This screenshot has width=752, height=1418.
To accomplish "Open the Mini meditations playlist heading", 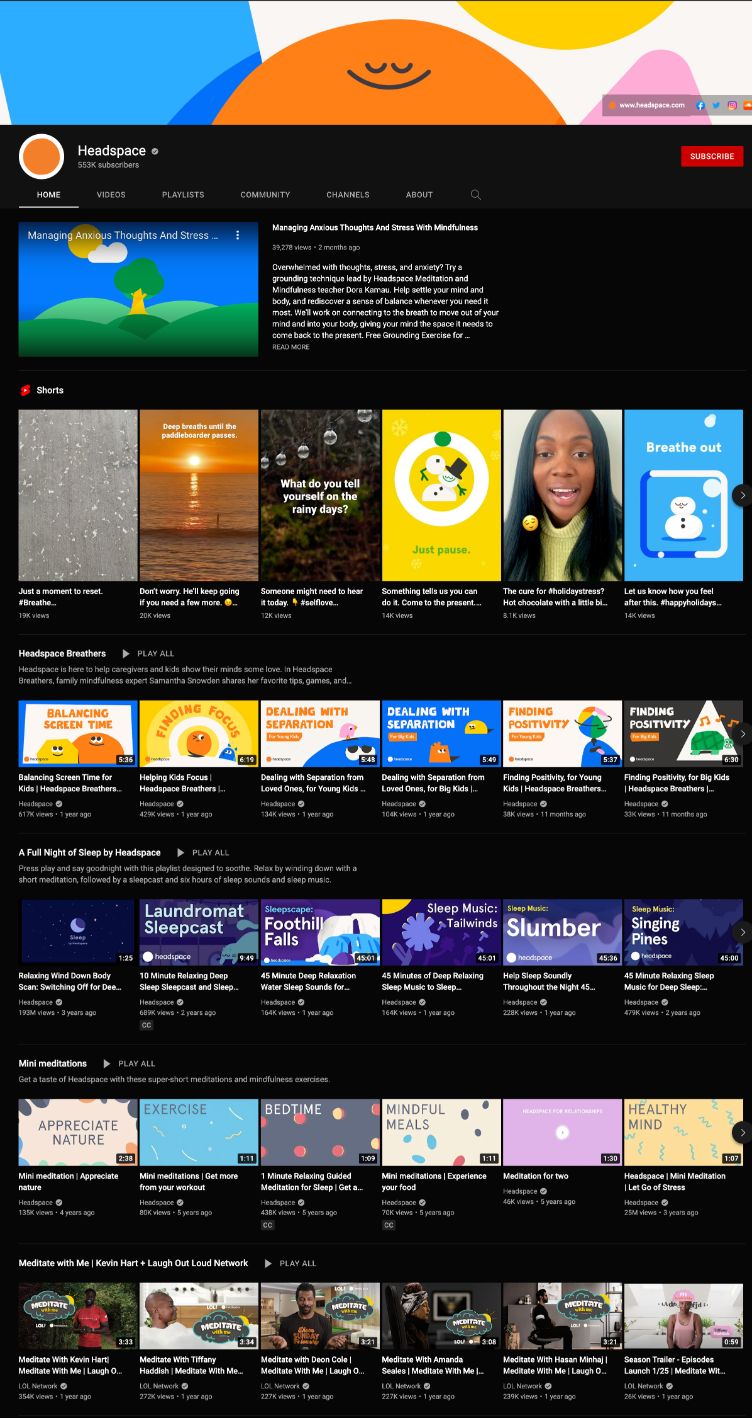I will pos(53,1064).
